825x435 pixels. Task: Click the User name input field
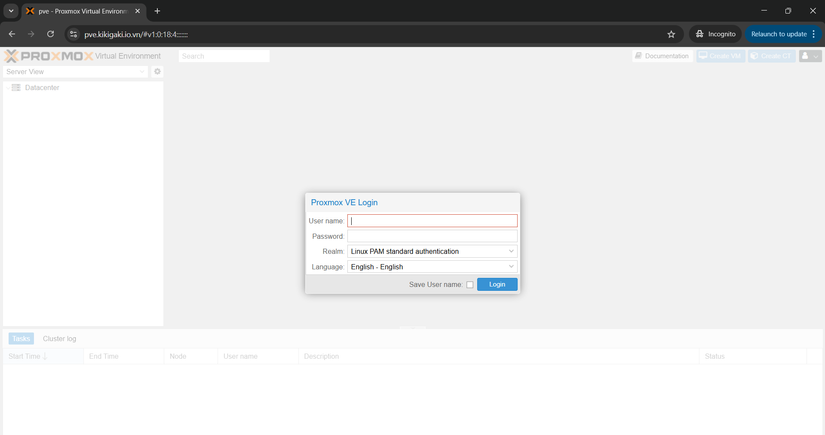(432, 221)
